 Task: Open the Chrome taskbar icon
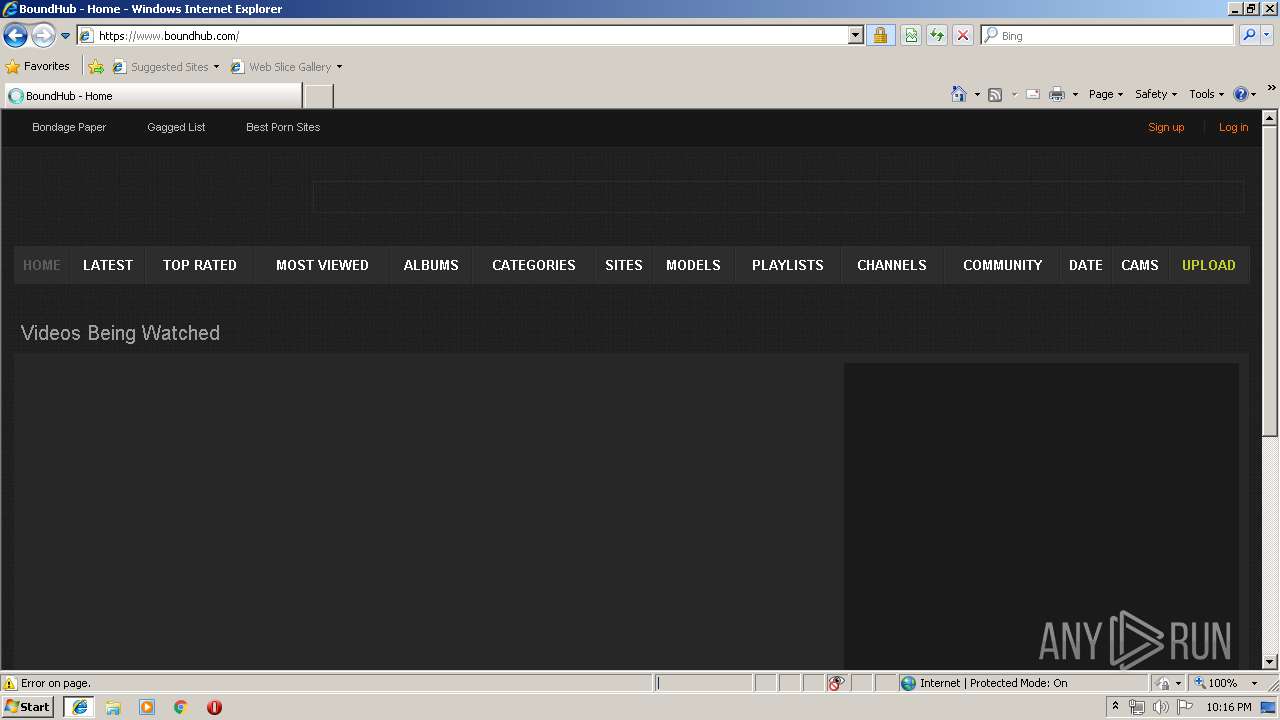181,707
